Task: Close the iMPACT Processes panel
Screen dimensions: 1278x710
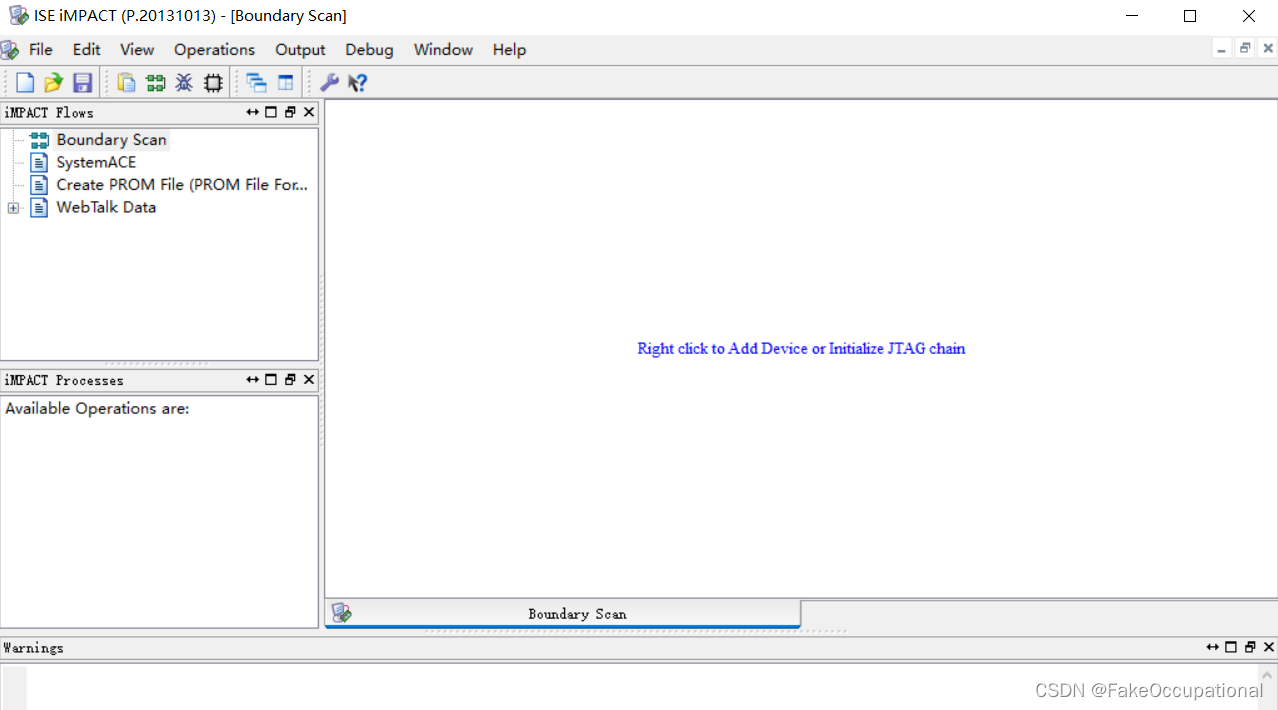Action: point(309,379)
